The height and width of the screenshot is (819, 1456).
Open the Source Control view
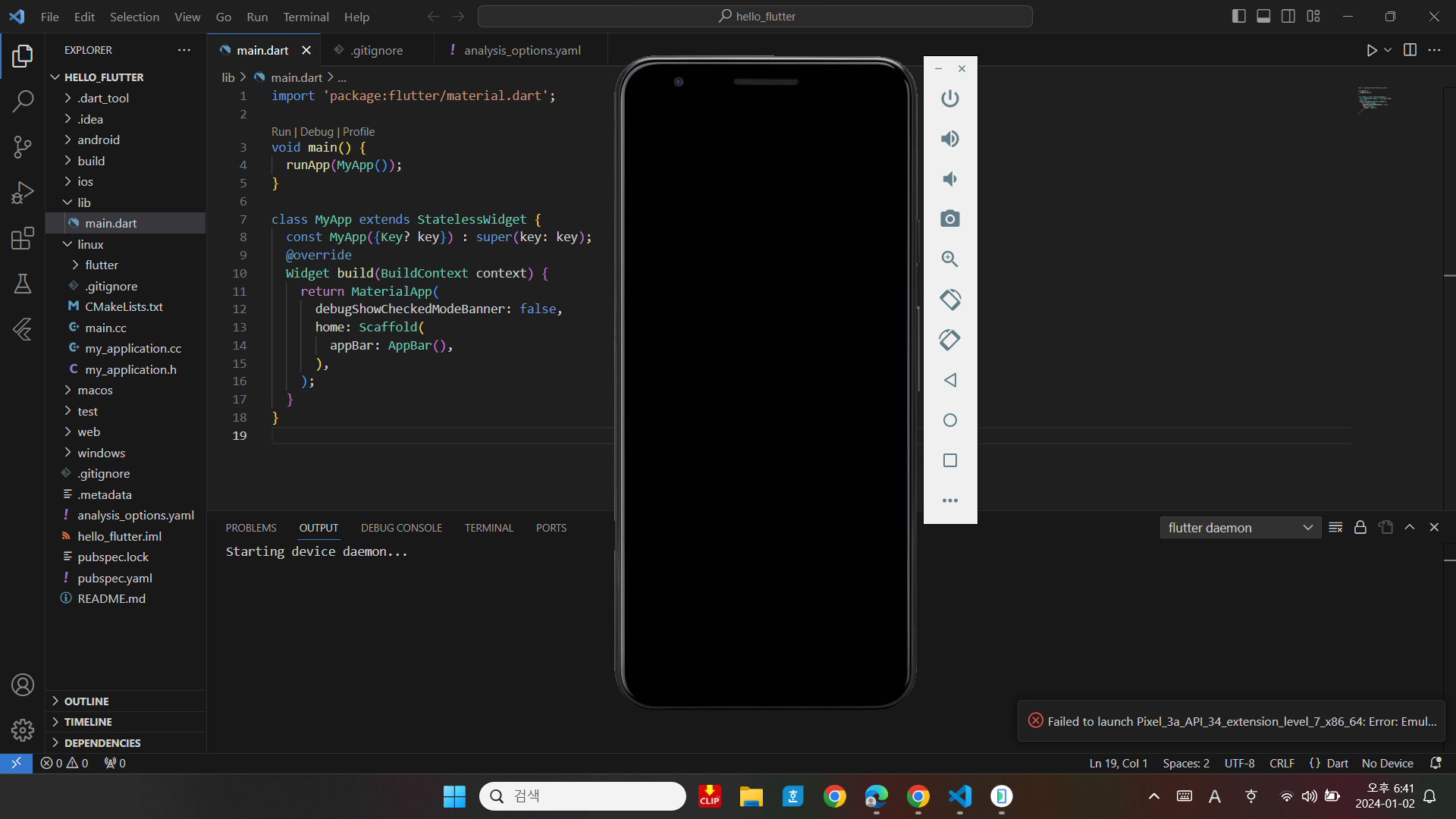coord(23,147)
